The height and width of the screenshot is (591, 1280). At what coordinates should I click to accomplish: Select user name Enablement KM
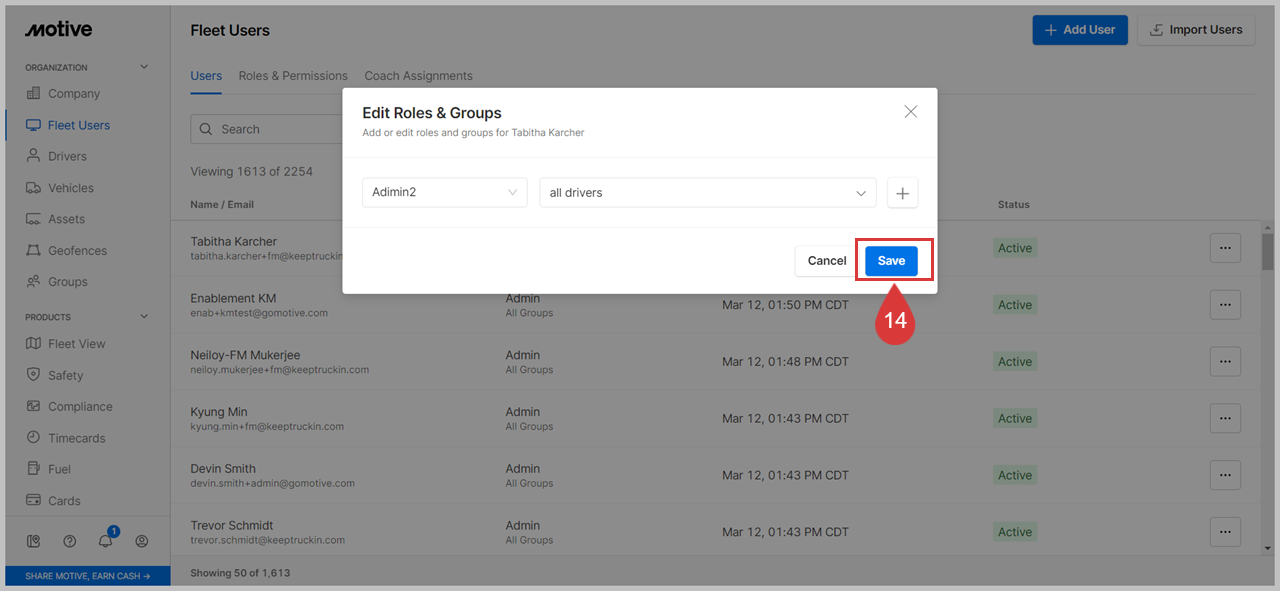click(x=233, y=298)
